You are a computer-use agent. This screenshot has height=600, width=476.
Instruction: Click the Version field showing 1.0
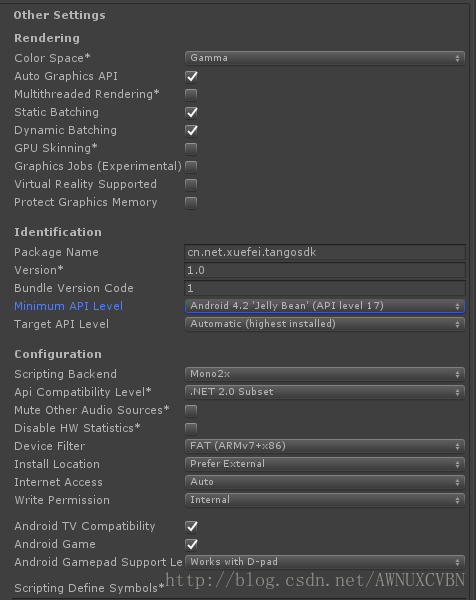(x=325, y=270)
